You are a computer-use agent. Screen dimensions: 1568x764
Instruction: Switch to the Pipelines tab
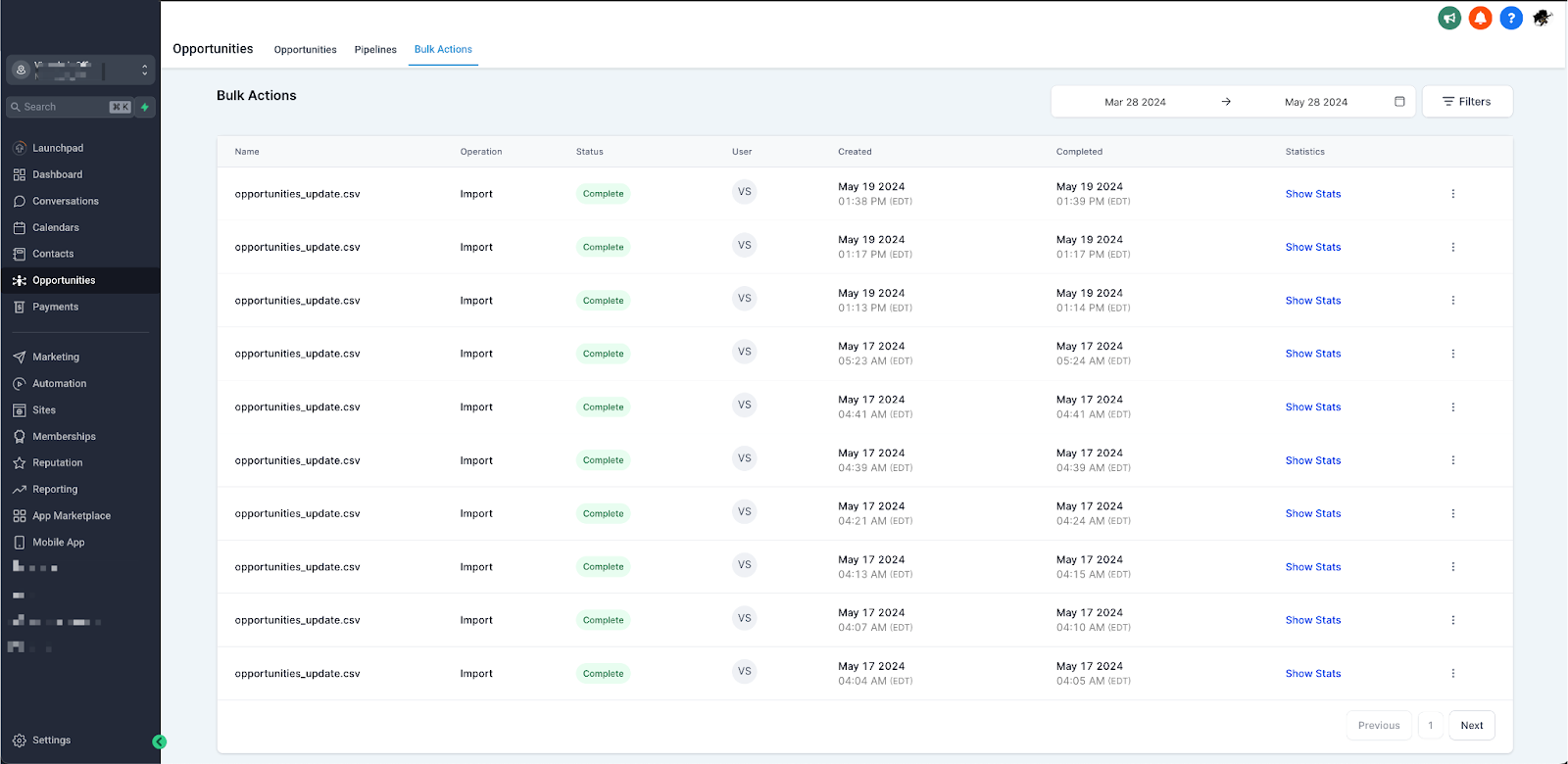point(375,49)
